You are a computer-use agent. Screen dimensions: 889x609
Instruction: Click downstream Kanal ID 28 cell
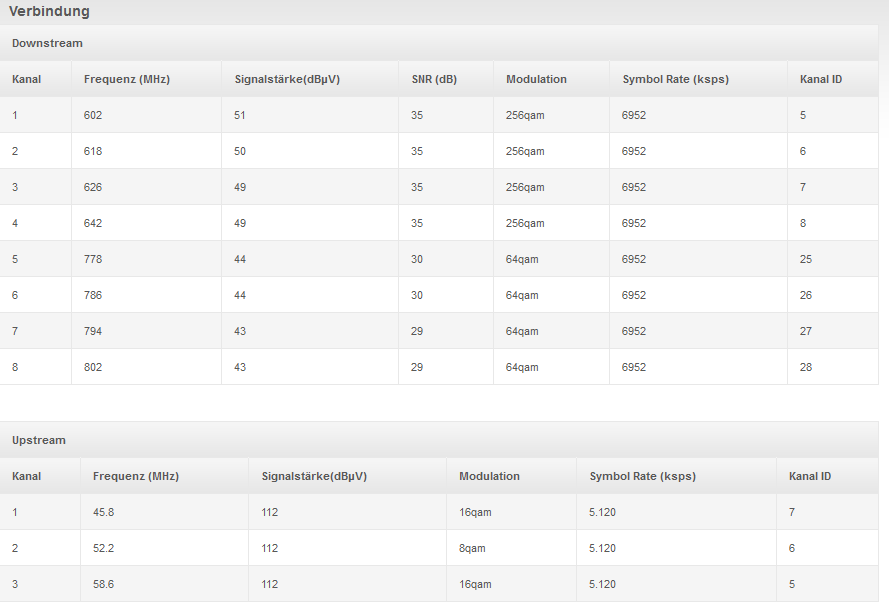click(806, 367)
